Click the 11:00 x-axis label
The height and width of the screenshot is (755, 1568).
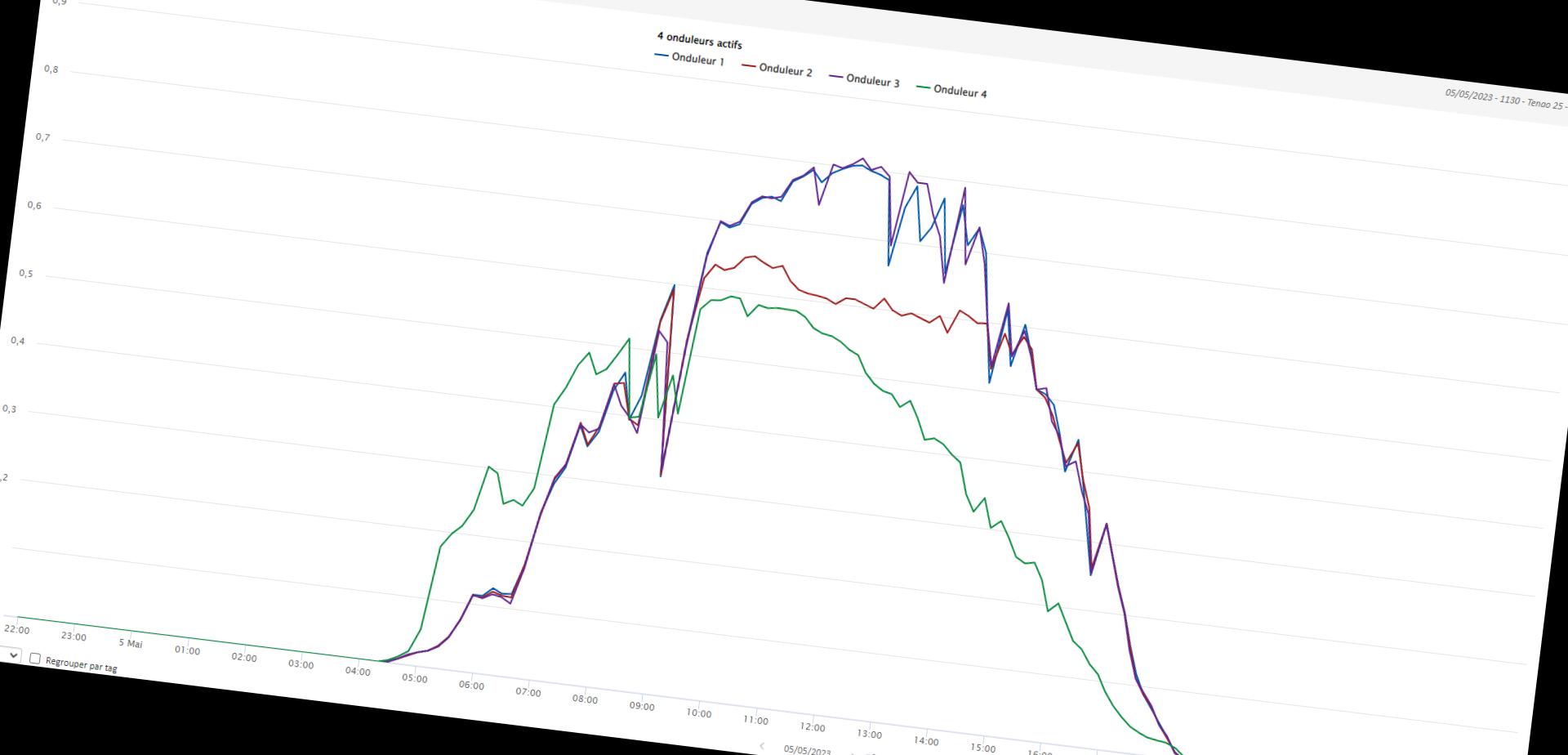click(755, 720)
